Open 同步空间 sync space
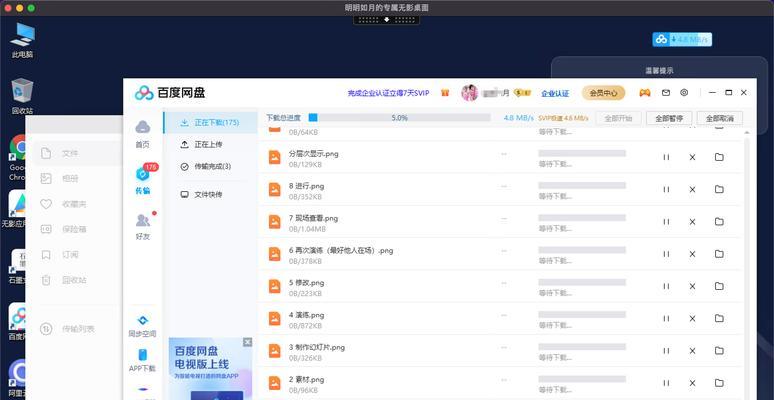Viewport: 774px width, 400px height. pyautogui.click(x=142, y=326)
